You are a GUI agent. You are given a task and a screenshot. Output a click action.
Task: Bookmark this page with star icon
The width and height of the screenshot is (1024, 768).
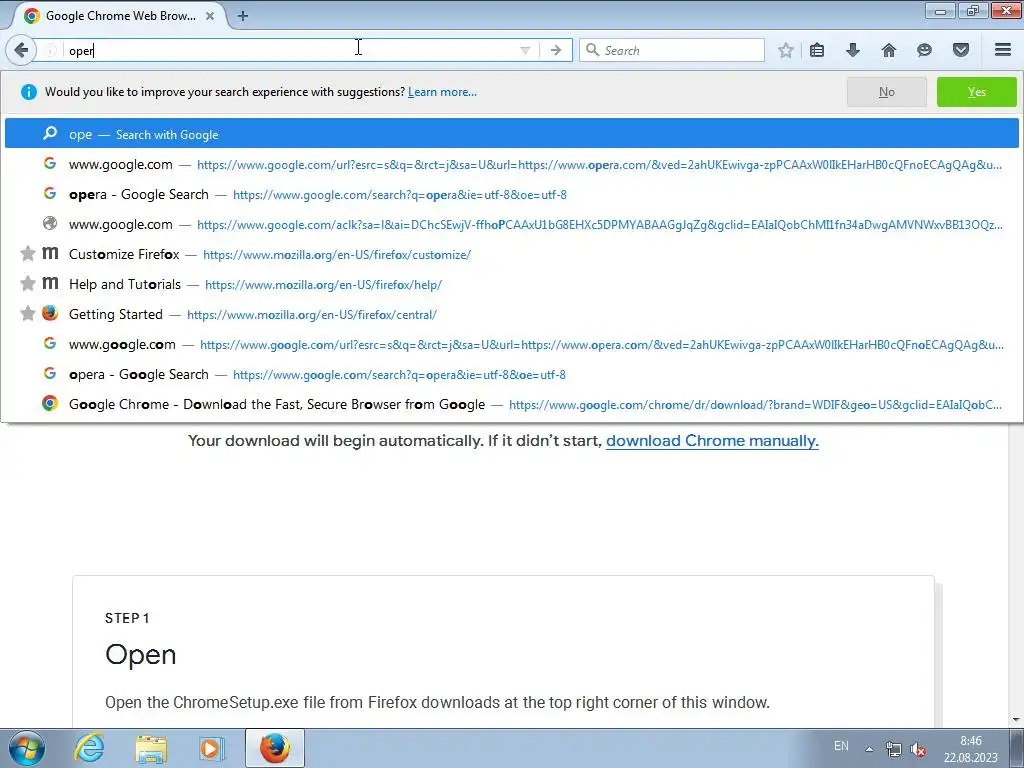tap(786, 50)
